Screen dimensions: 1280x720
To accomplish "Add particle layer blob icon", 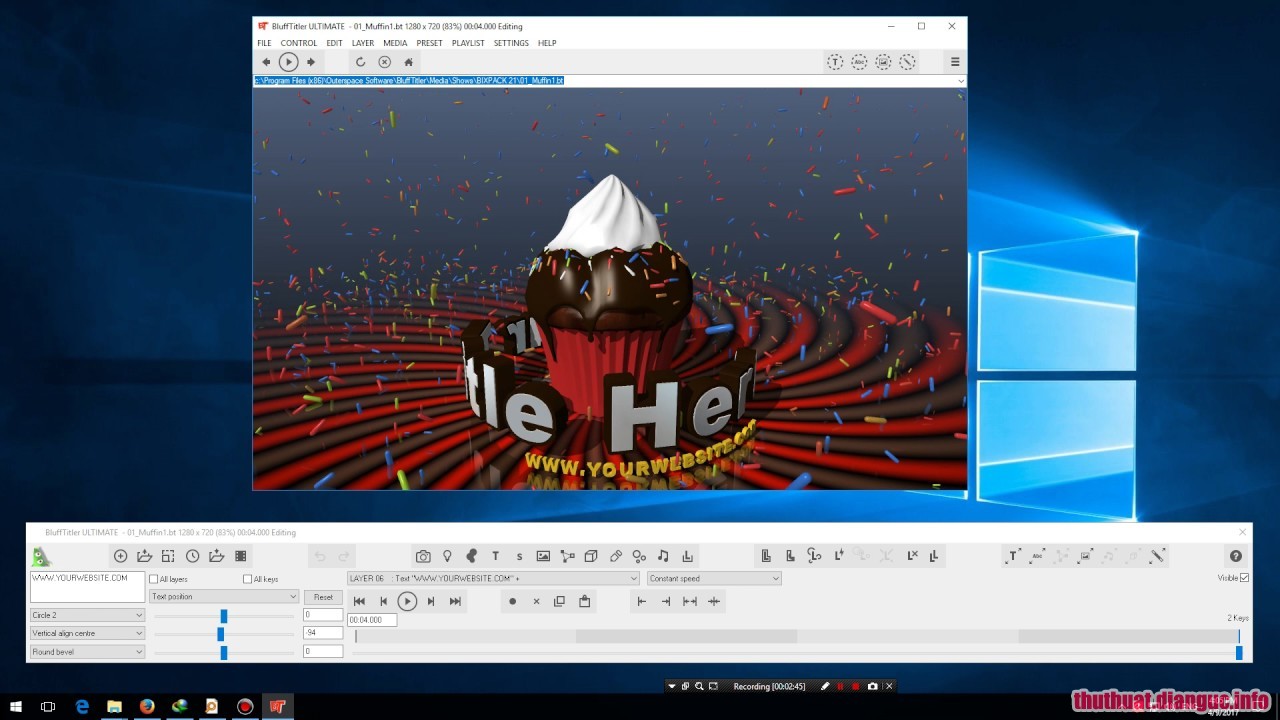I will click(x=471, y=556).
